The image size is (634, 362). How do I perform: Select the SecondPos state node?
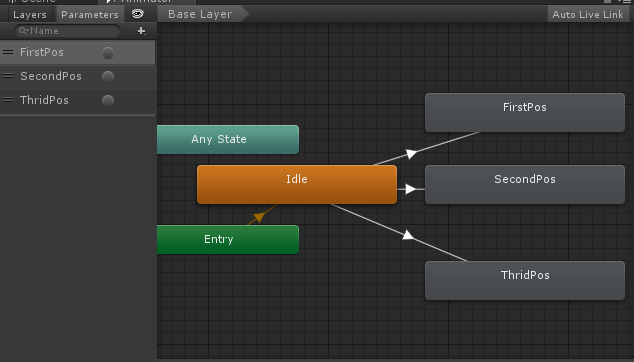pos(525,184)
